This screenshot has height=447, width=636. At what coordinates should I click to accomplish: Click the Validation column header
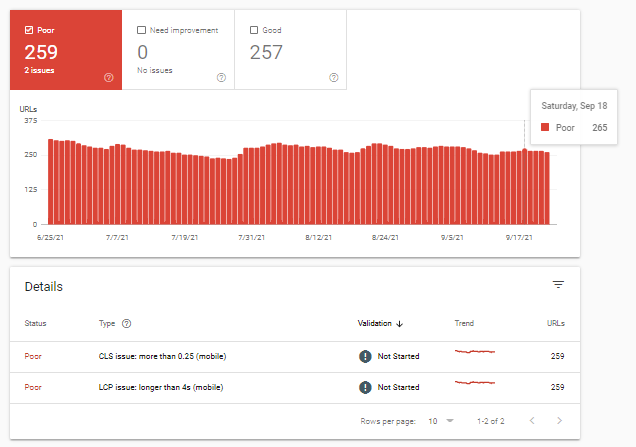375,323
